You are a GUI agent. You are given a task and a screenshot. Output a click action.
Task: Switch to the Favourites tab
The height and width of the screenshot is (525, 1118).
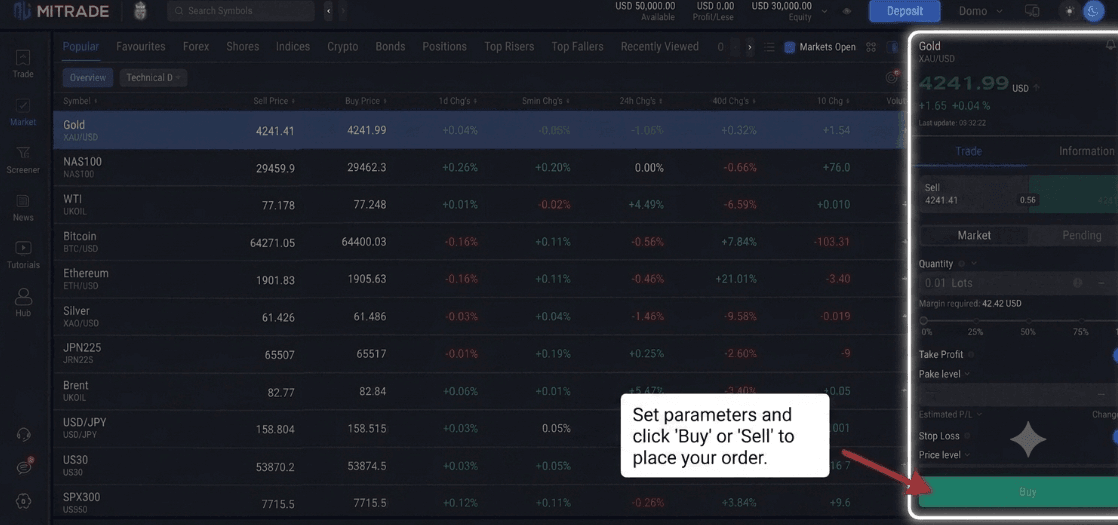point(140,46)
